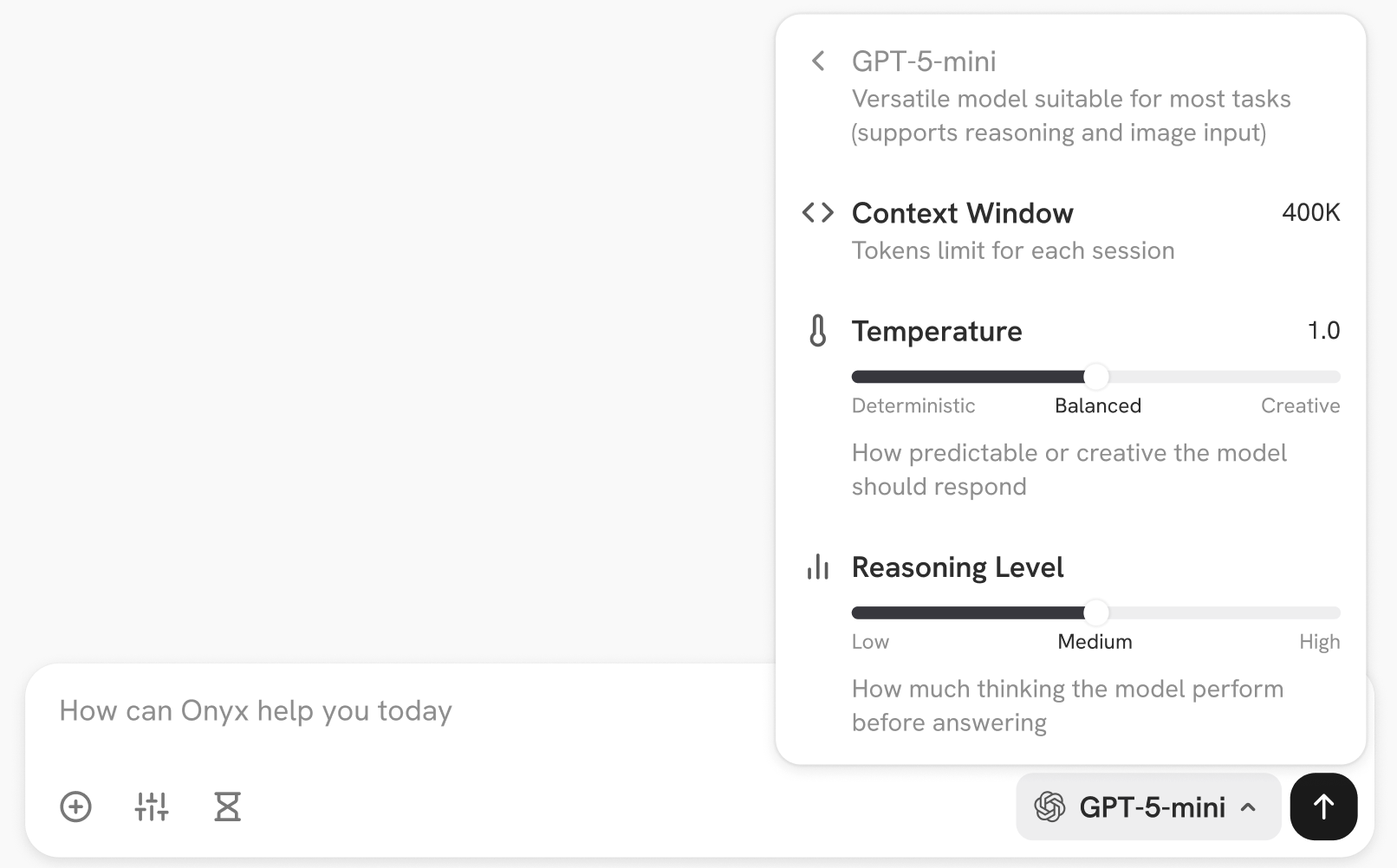Set reasoning level to High
This screenshot has height=868, width=1397.
pyautogui.click(x=1319, y=642)
